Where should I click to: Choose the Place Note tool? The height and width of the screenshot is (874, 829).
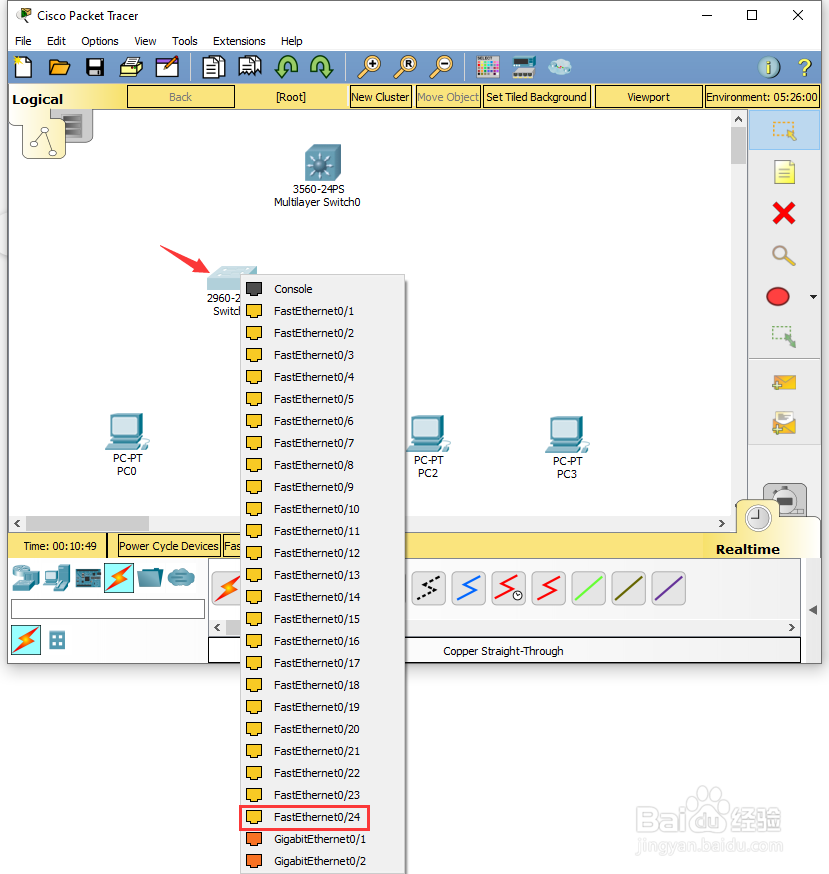(784, 172)
